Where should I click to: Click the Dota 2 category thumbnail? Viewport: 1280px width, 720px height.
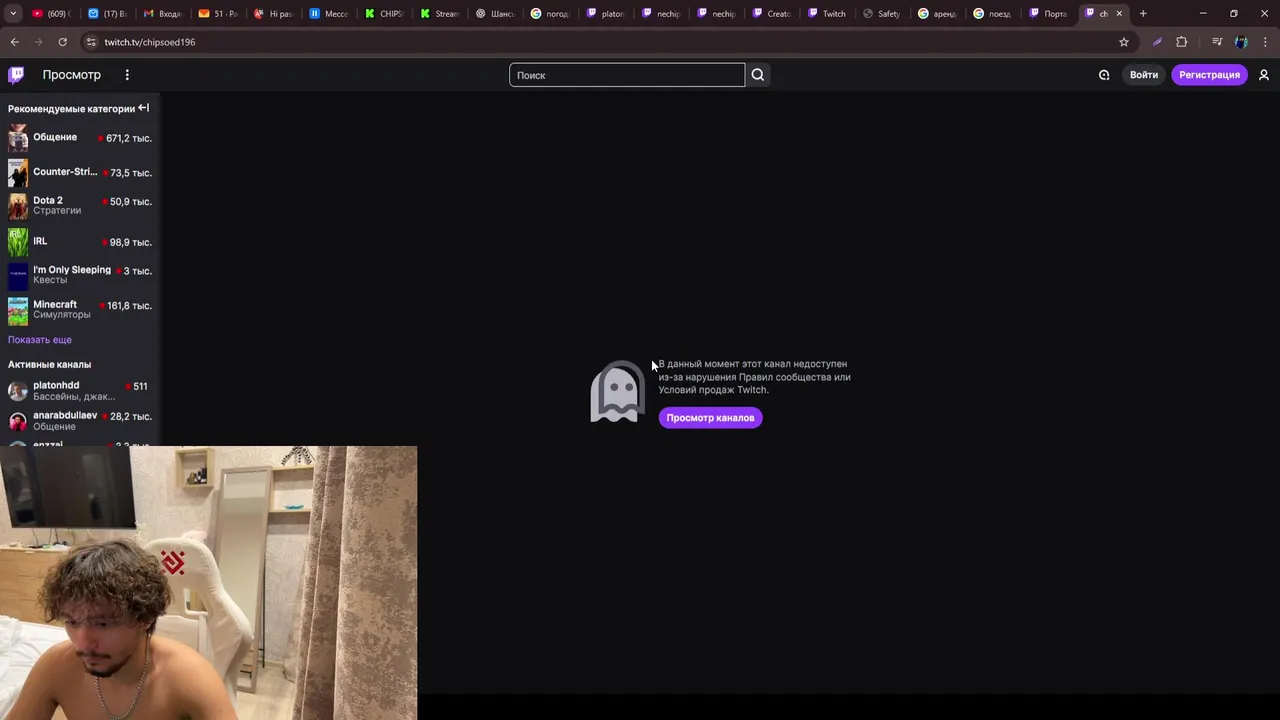pyautogui.click(x=18, y=207)
